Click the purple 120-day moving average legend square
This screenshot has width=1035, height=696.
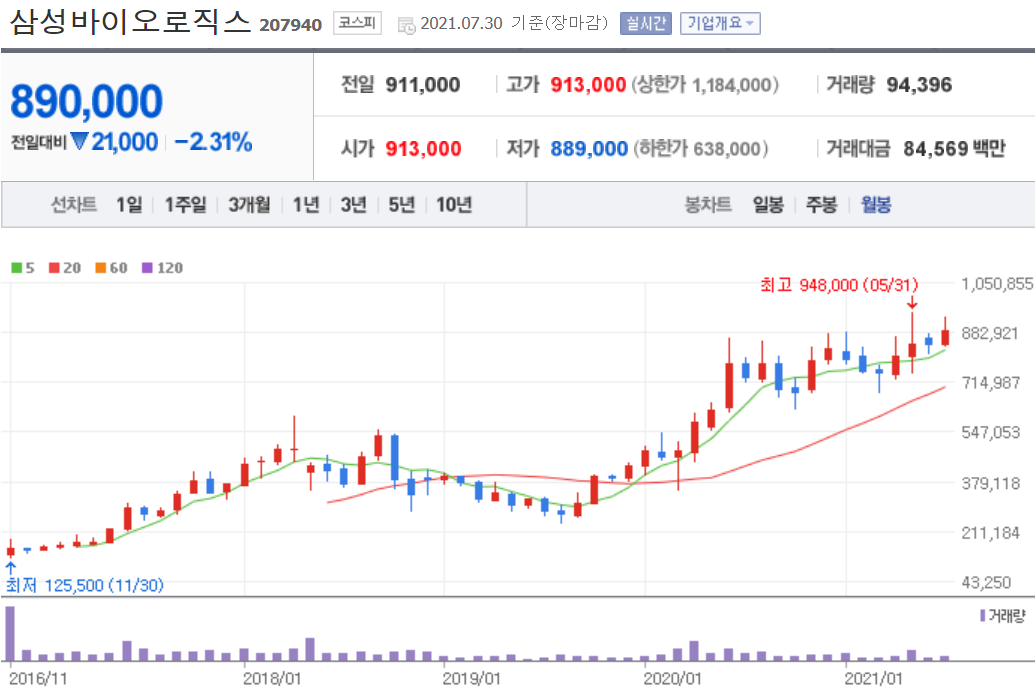pos(147,267)
